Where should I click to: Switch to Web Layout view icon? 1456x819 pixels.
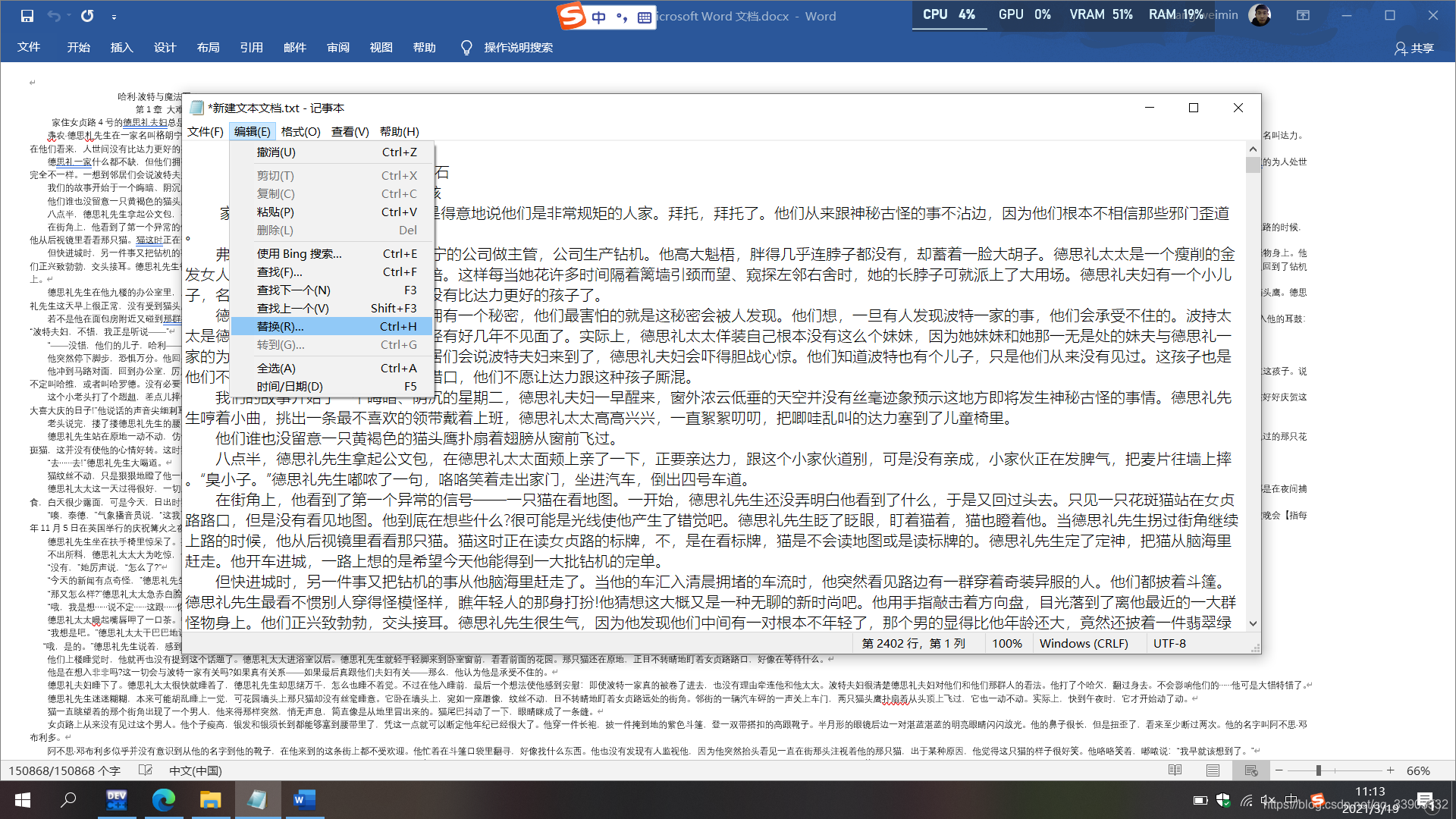[1251, 770]
